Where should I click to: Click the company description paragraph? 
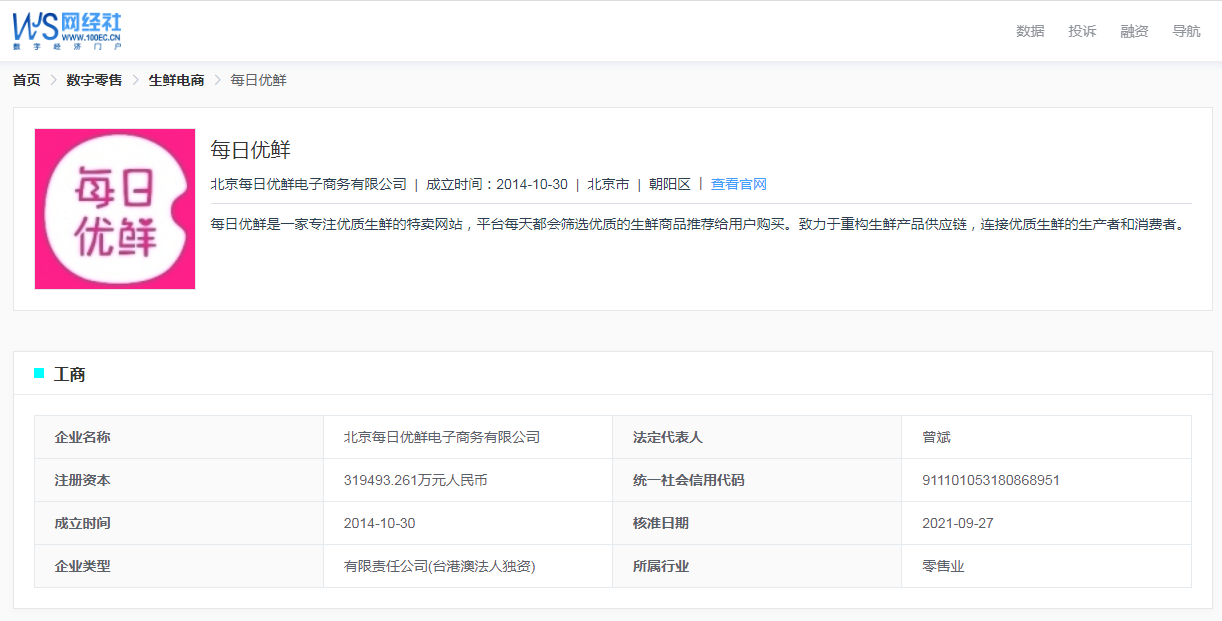coord(698,224)
